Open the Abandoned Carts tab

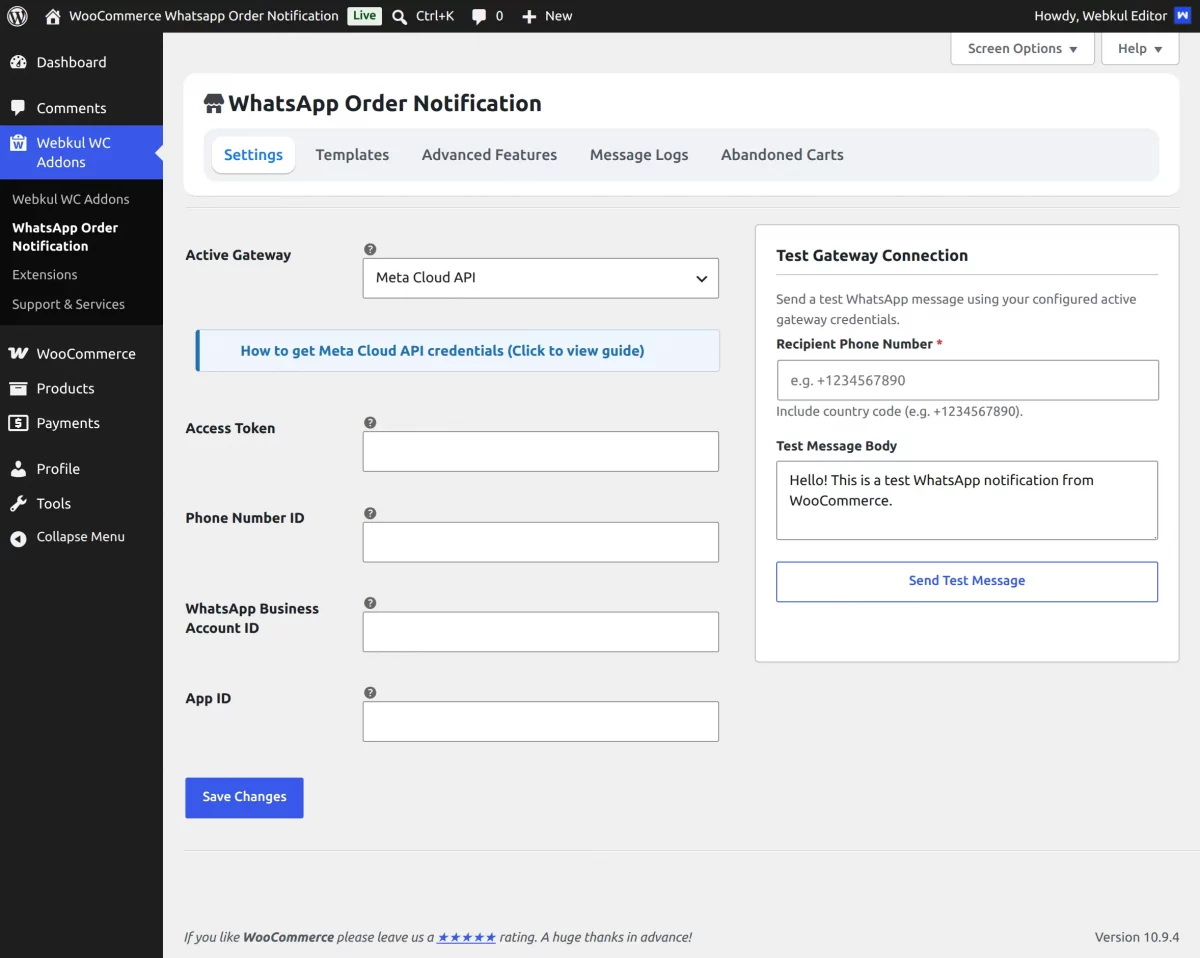click(782, 155)
